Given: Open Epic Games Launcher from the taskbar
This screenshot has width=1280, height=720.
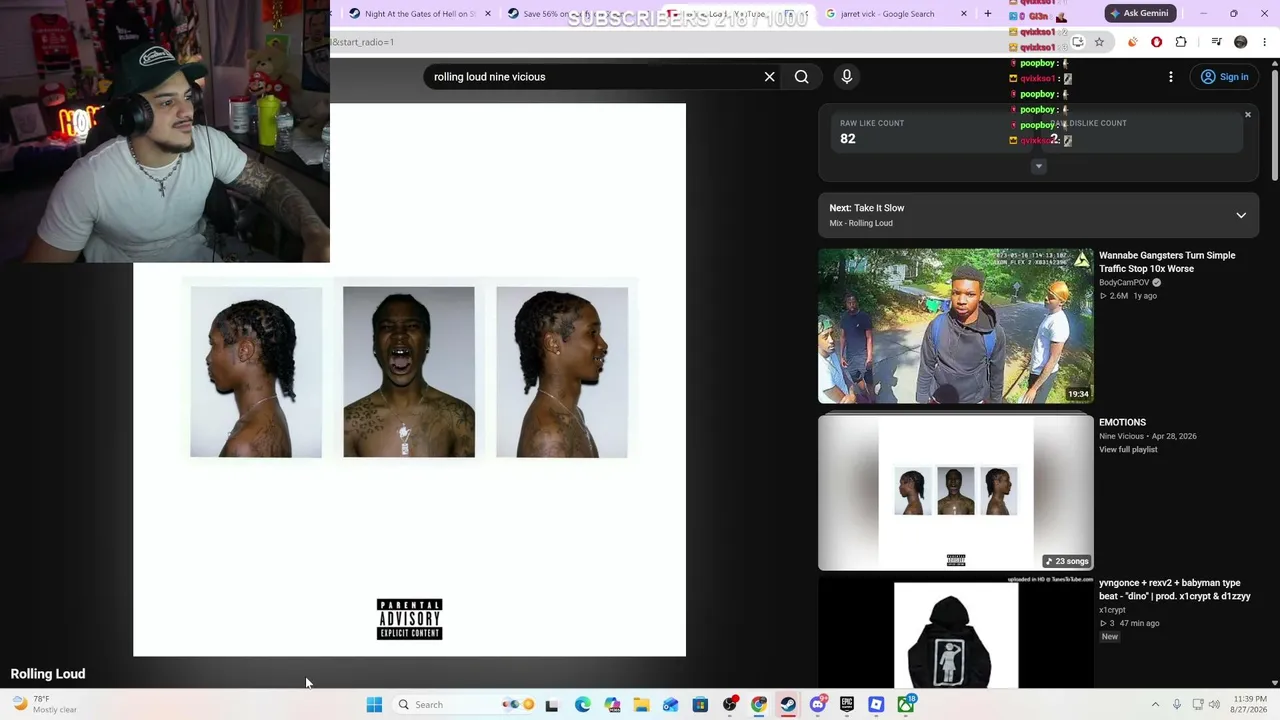Looking at the screenshot, I should click(x=847, y=705).
